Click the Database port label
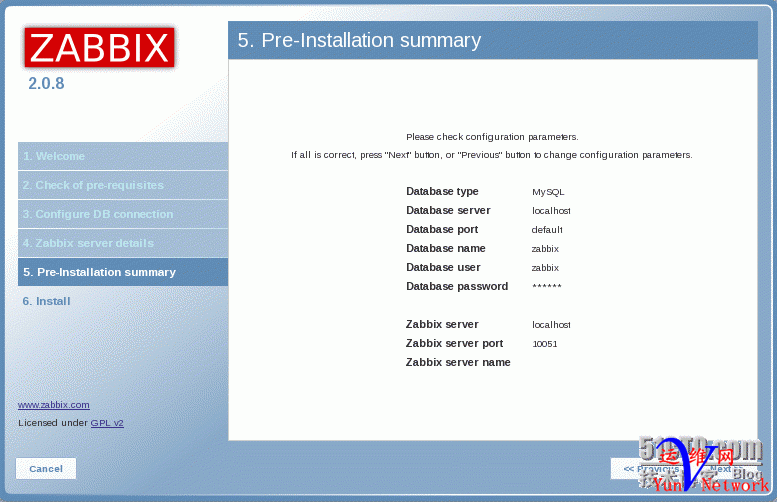777x502 pixels. click(x=442, y=229)
